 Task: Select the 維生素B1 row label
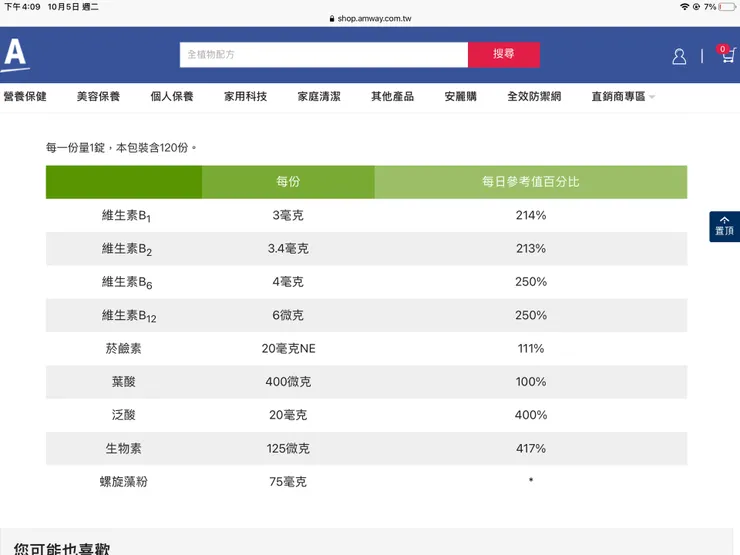126,216
